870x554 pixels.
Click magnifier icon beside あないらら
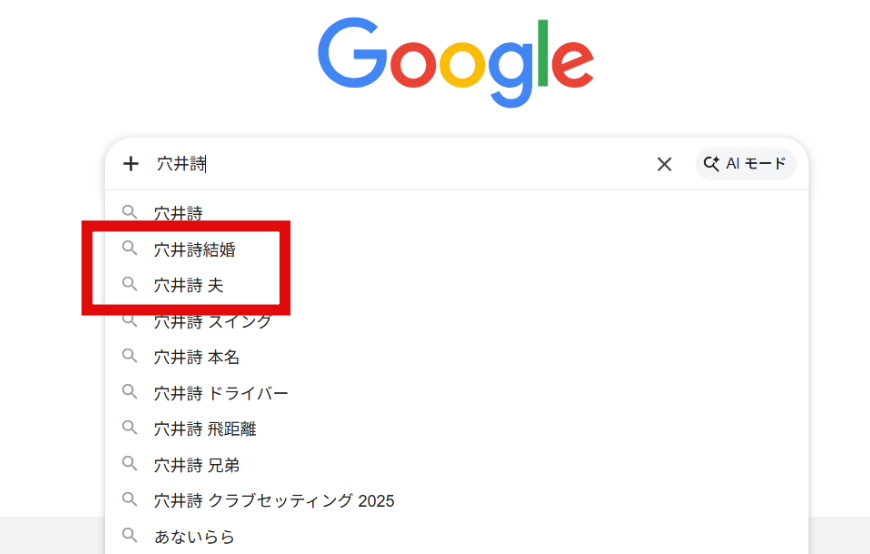coord(129,536)
